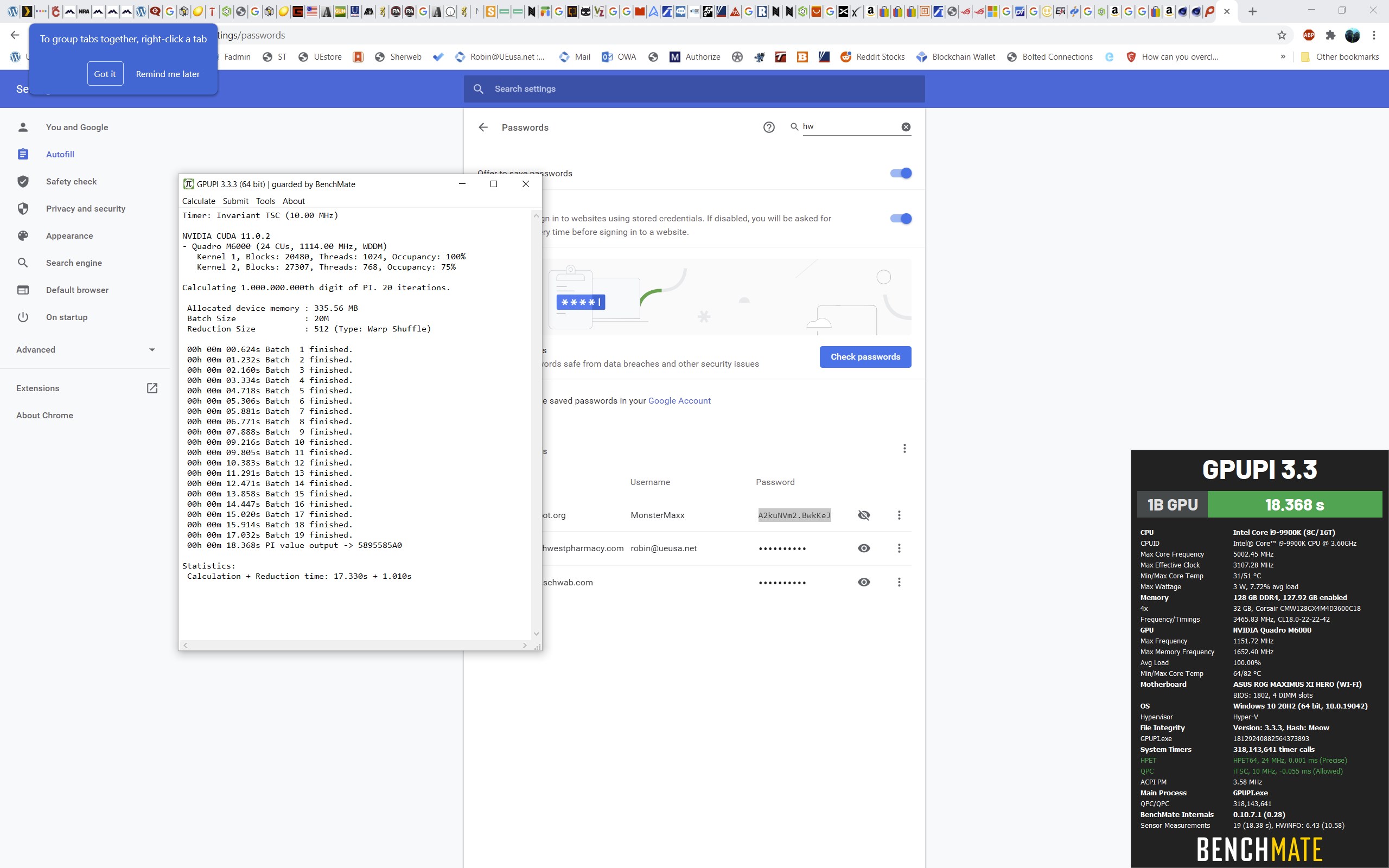Close the current Chrome tab

(1227, 11)
